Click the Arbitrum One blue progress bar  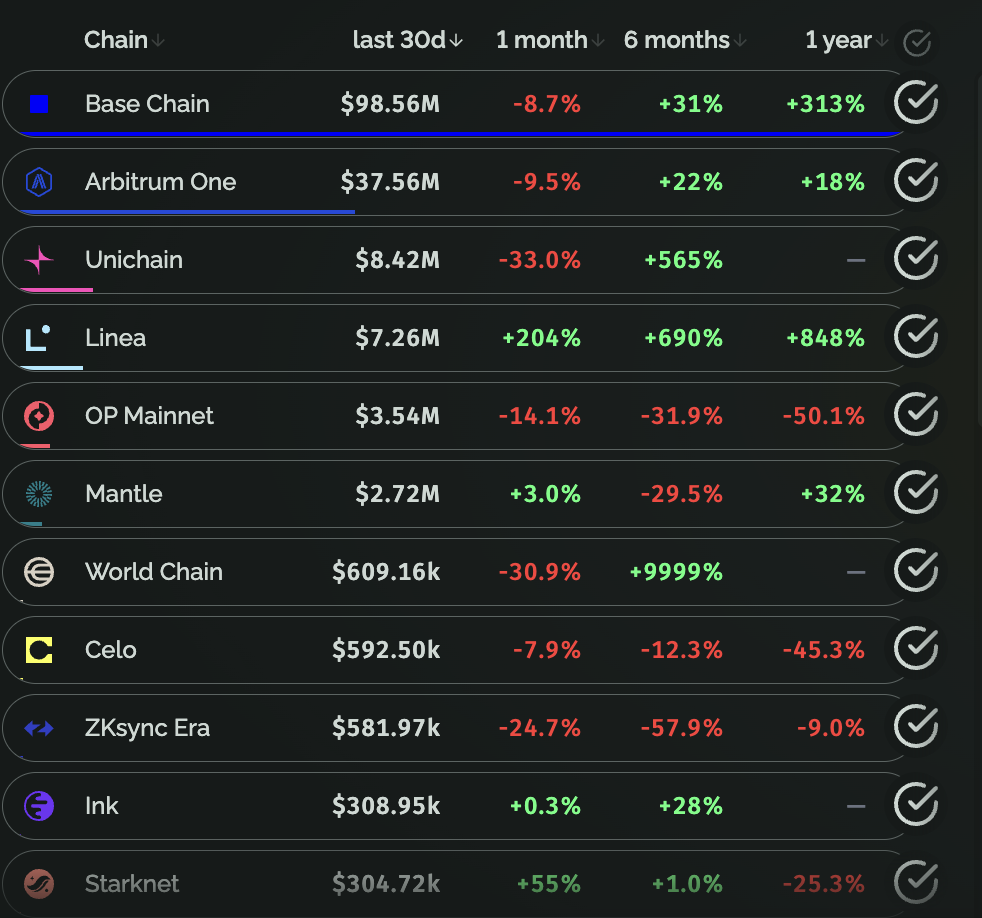click(x=187, y=212)
